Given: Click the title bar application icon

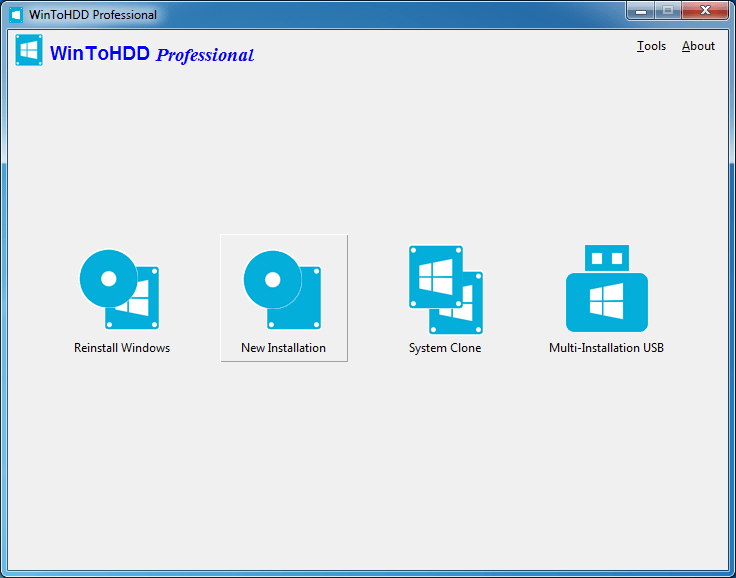Looking at the screenshot, I should (x=16, y=15).
